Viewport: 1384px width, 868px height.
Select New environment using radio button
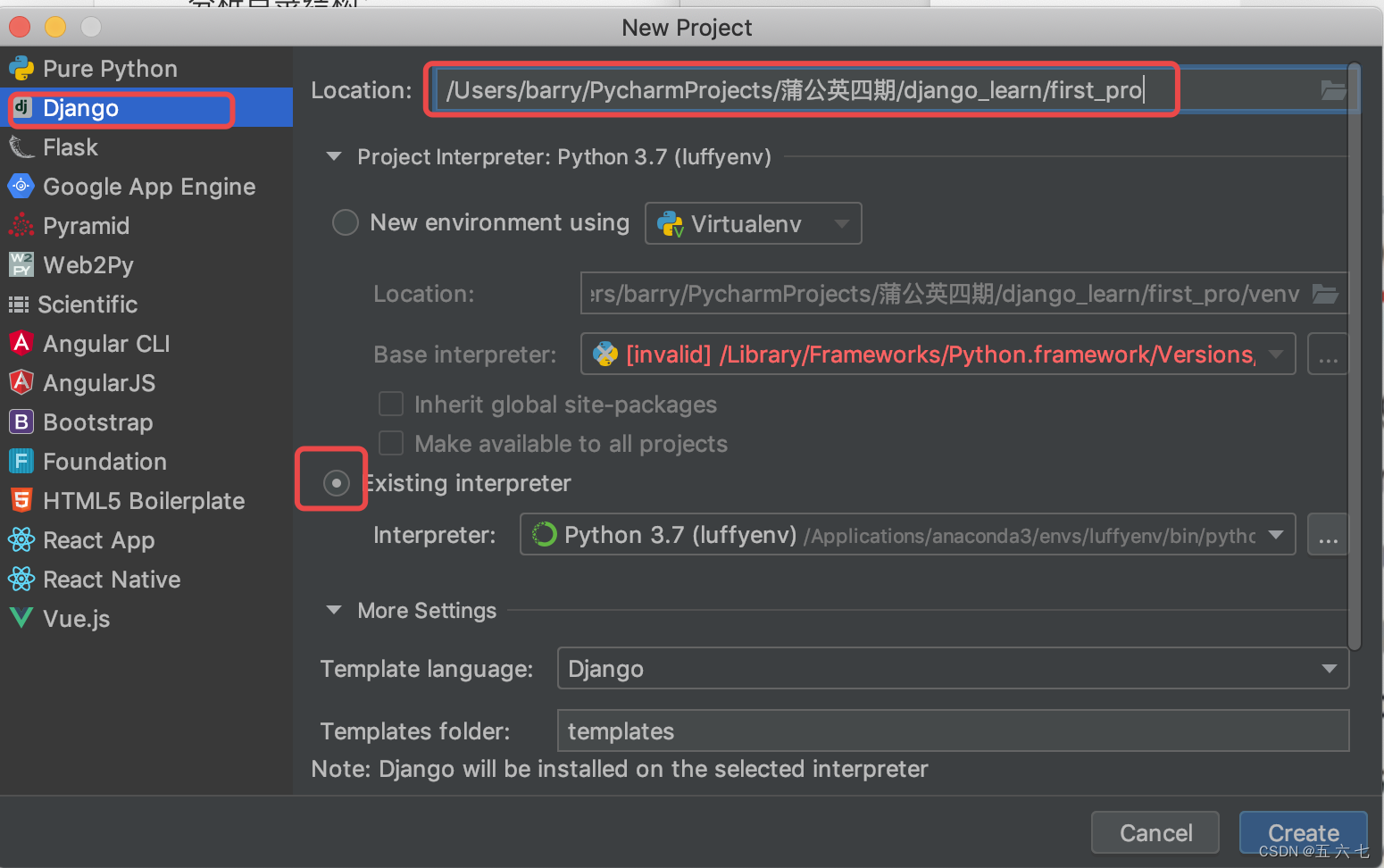pos(346,222)
